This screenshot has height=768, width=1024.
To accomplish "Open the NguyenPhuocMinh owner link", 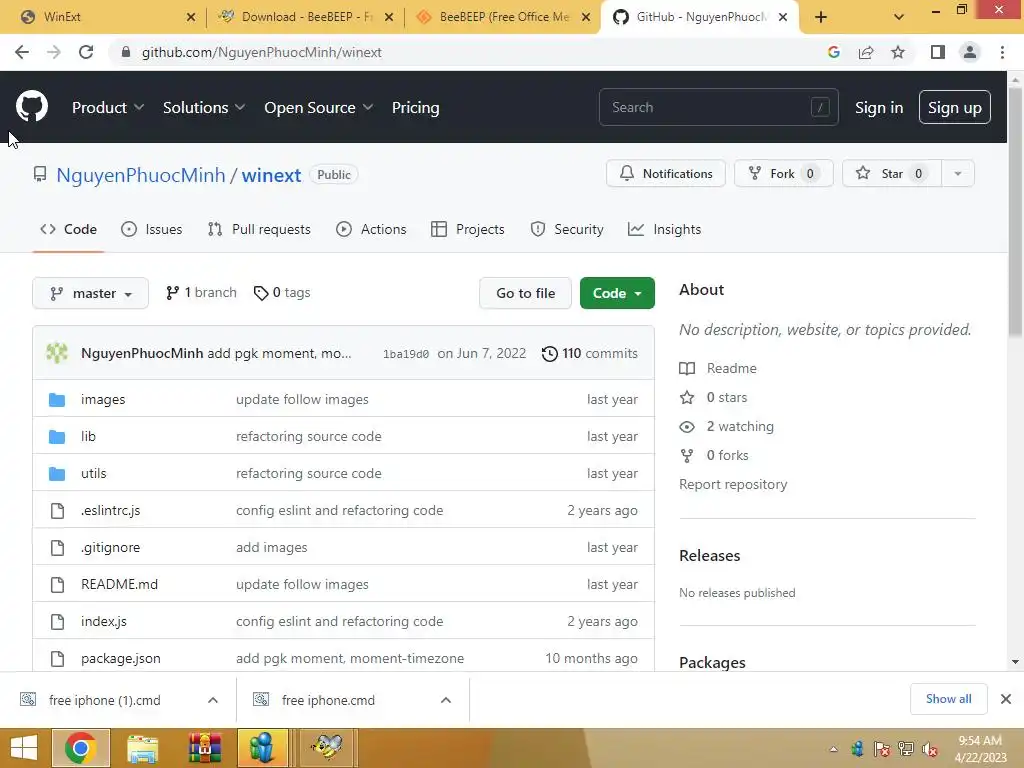I will pos(140,175).
